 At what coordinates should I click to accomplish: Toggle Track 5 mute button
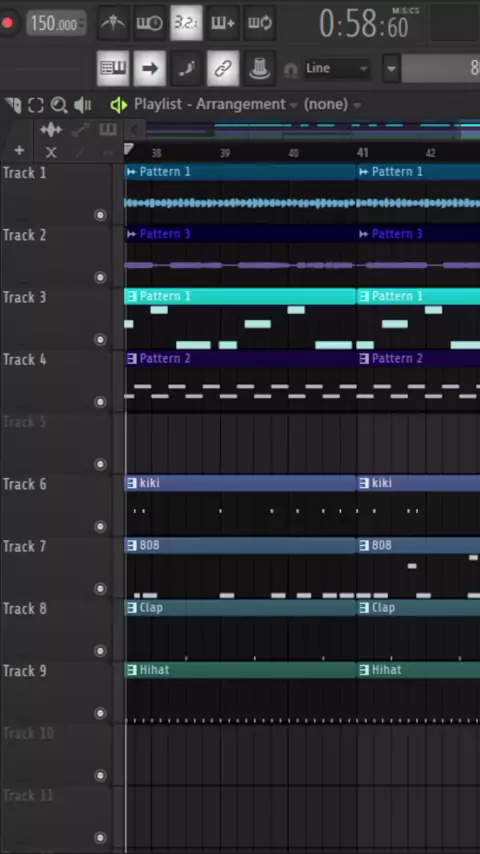pos(100,464)
